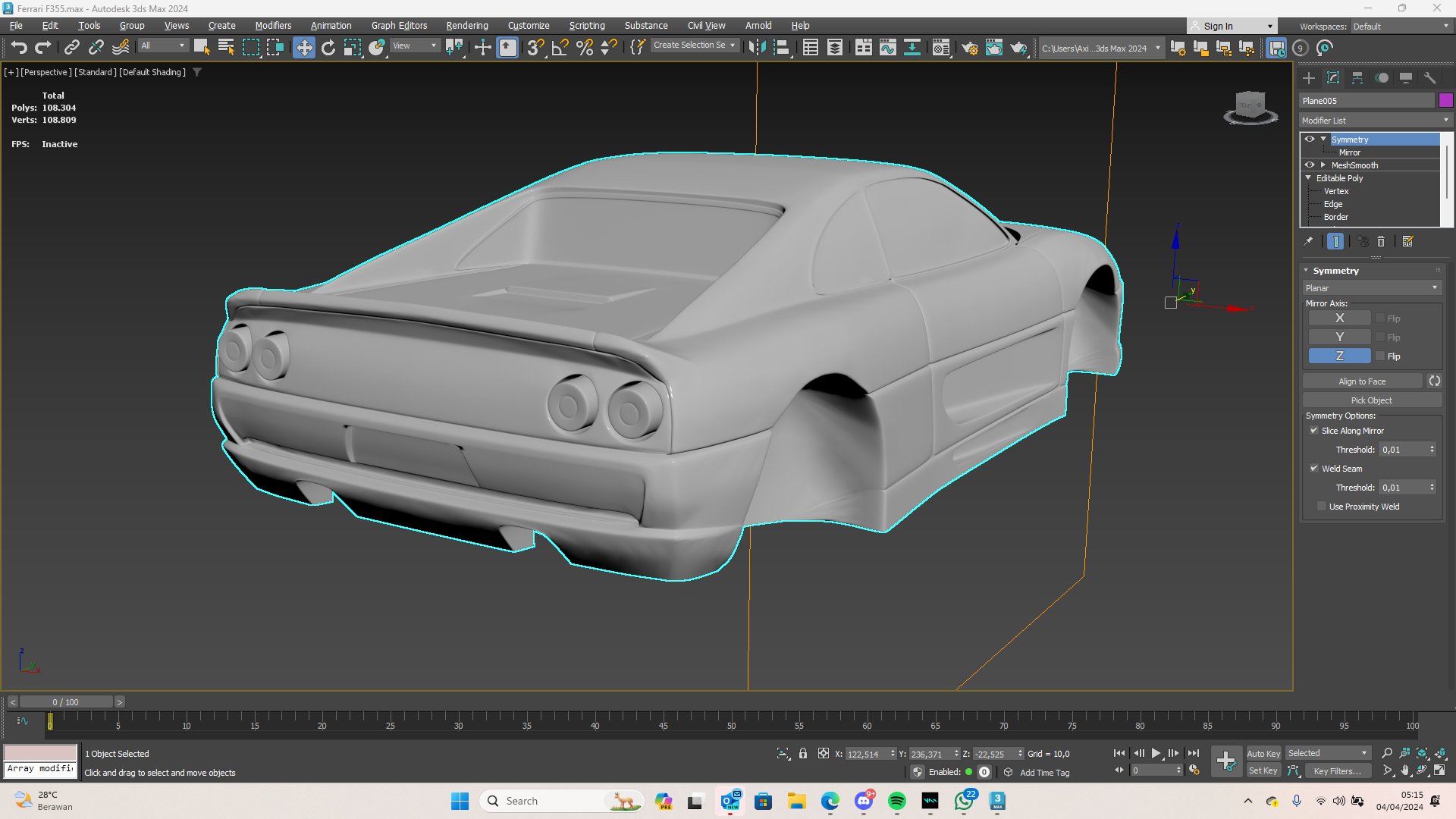Toggle the Angle Snap icon
Image resolution: width=1456 pixels, height=819 pixels.
pyautogui.click(x=560, y=48)
